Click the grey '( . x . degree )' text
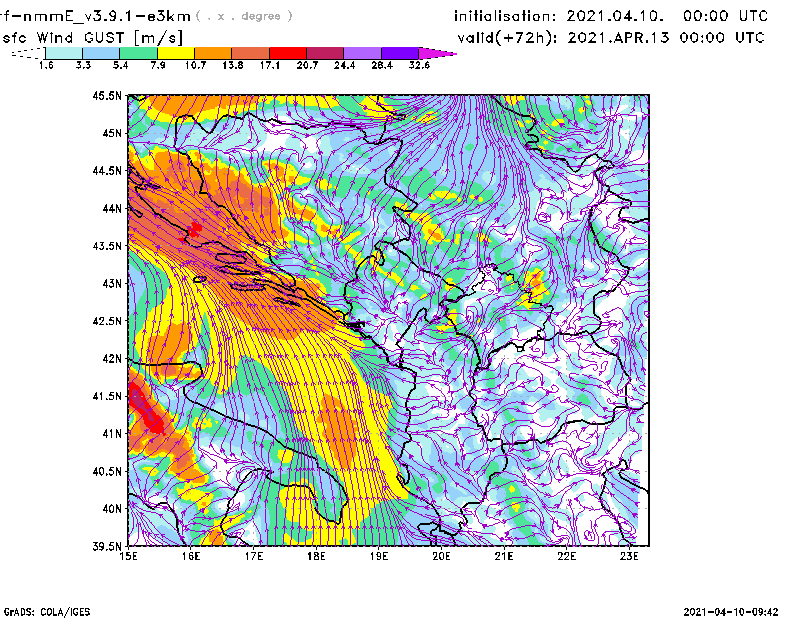Screen dimensions: 800x618 click(244, 16)
